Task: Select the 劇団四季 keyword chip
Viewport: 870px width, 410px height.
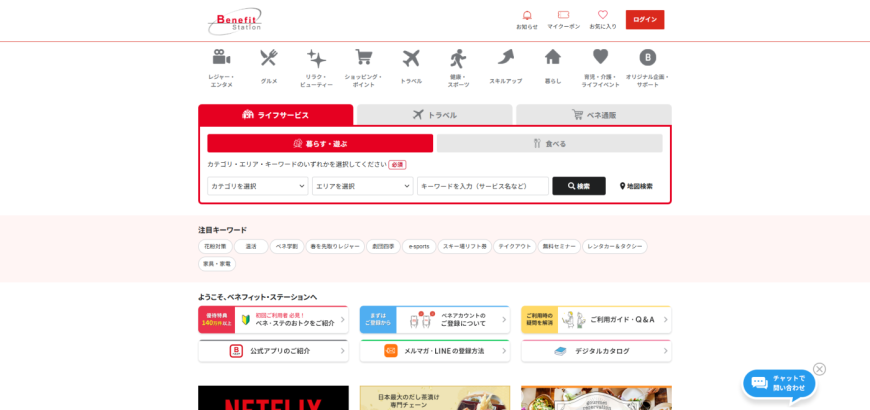Action: click(383, 246)
